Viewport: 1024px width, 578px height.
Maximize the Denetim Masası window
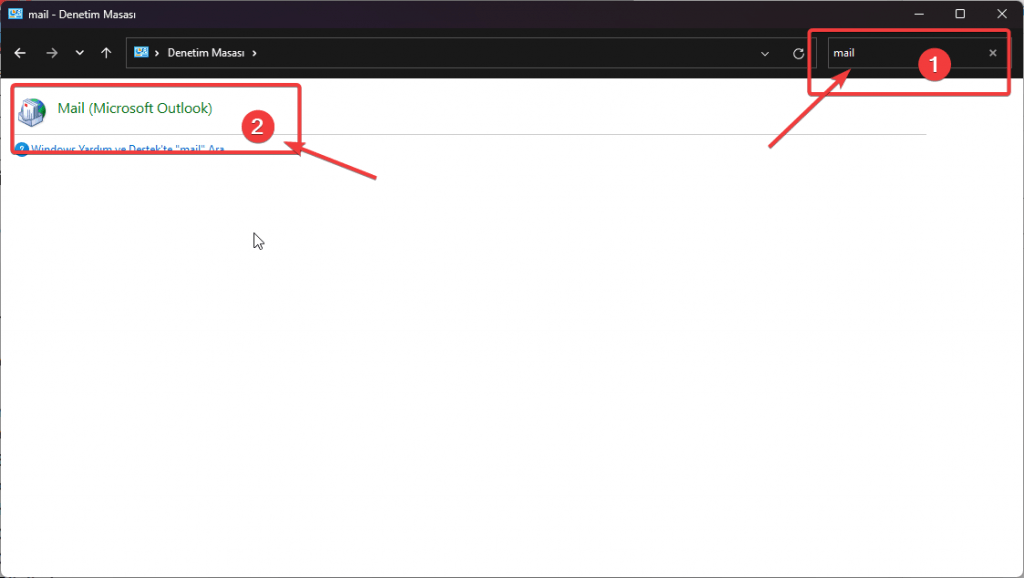(x=960, y=14)
